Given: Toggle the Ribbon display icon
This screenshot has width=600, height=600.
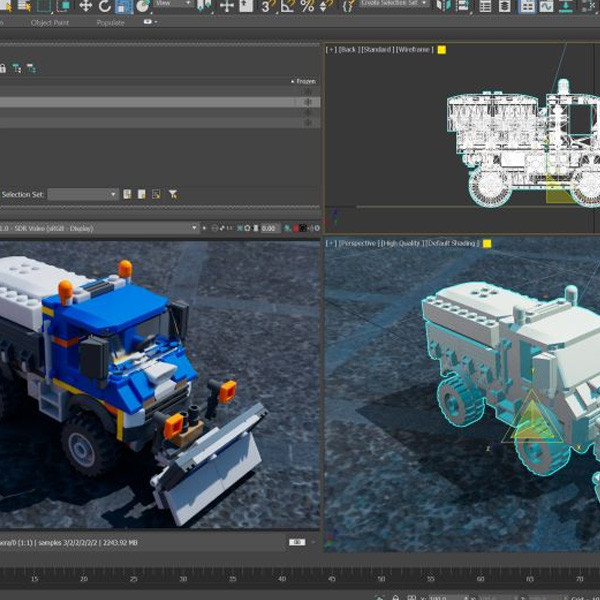Looking at the screenshot, I should click(x=527, y=6).
